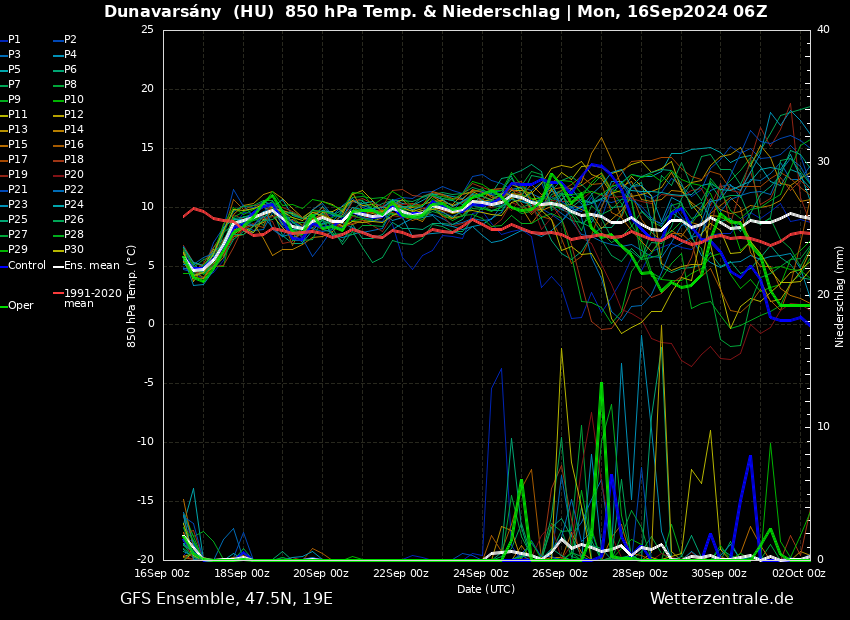Select the 24Sep 00z date tick
The width and height of the screenshot is (850, 620).
481,574
